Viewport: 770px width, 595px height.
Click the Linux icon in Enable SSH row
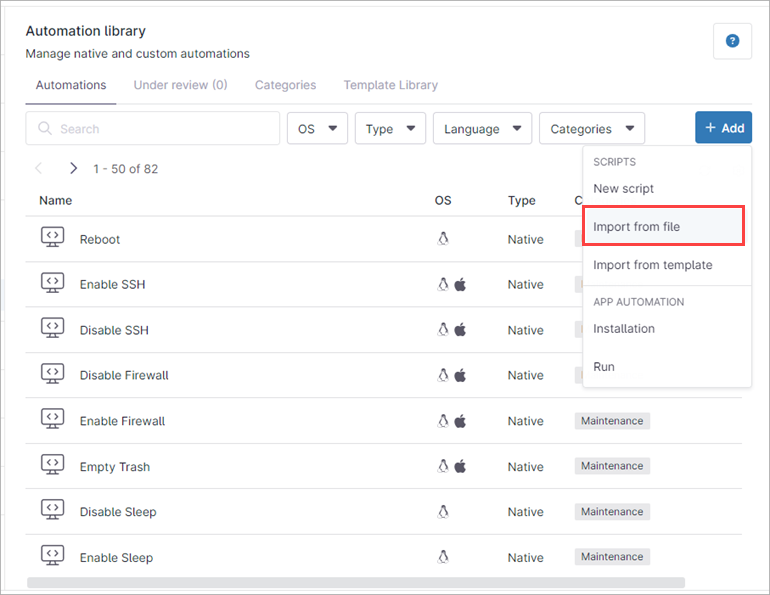pos(443,284)
